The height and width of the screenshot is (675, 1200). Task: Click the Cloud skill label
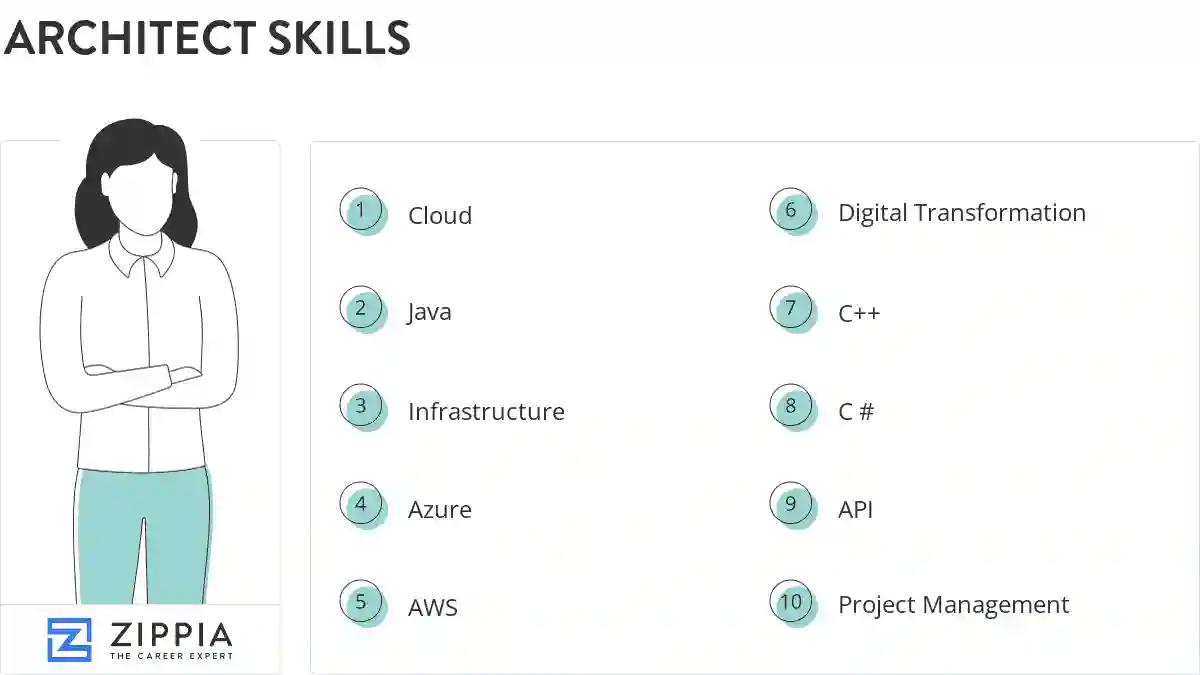point(440,216)
